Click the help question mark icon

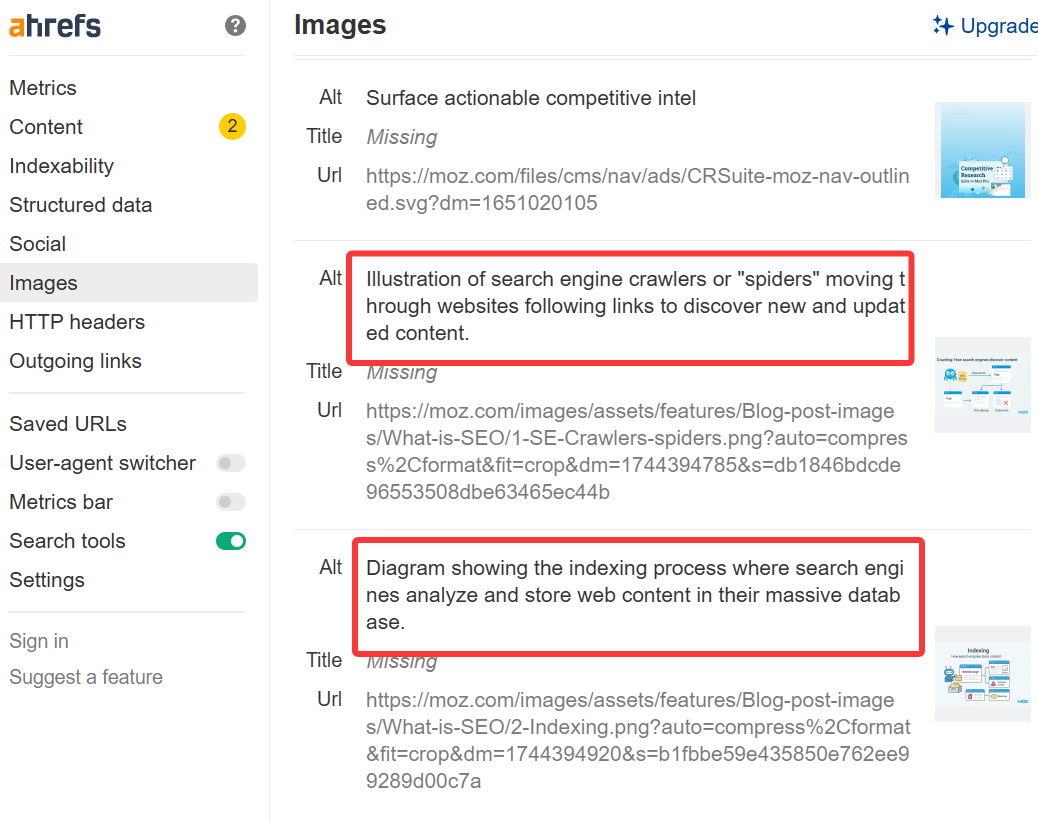[x=236, y=26]
